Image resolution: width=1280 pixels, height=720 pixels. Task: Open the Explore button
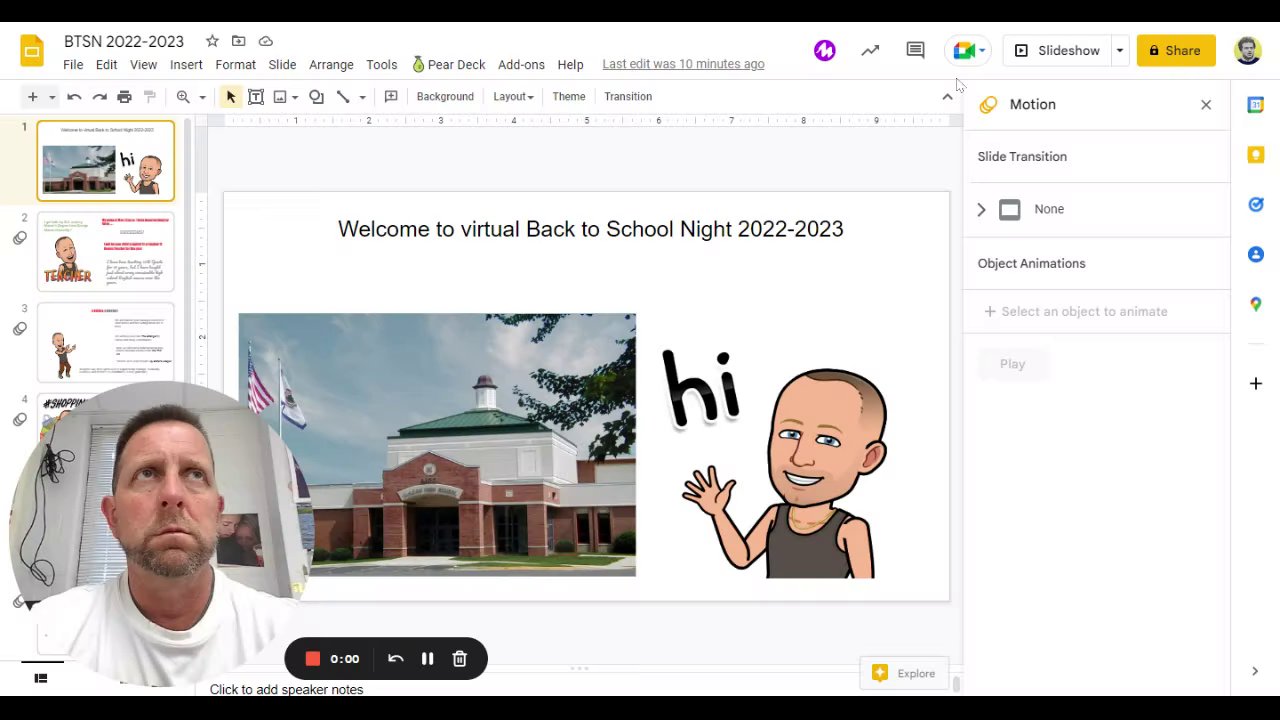(x=904, y=673)
